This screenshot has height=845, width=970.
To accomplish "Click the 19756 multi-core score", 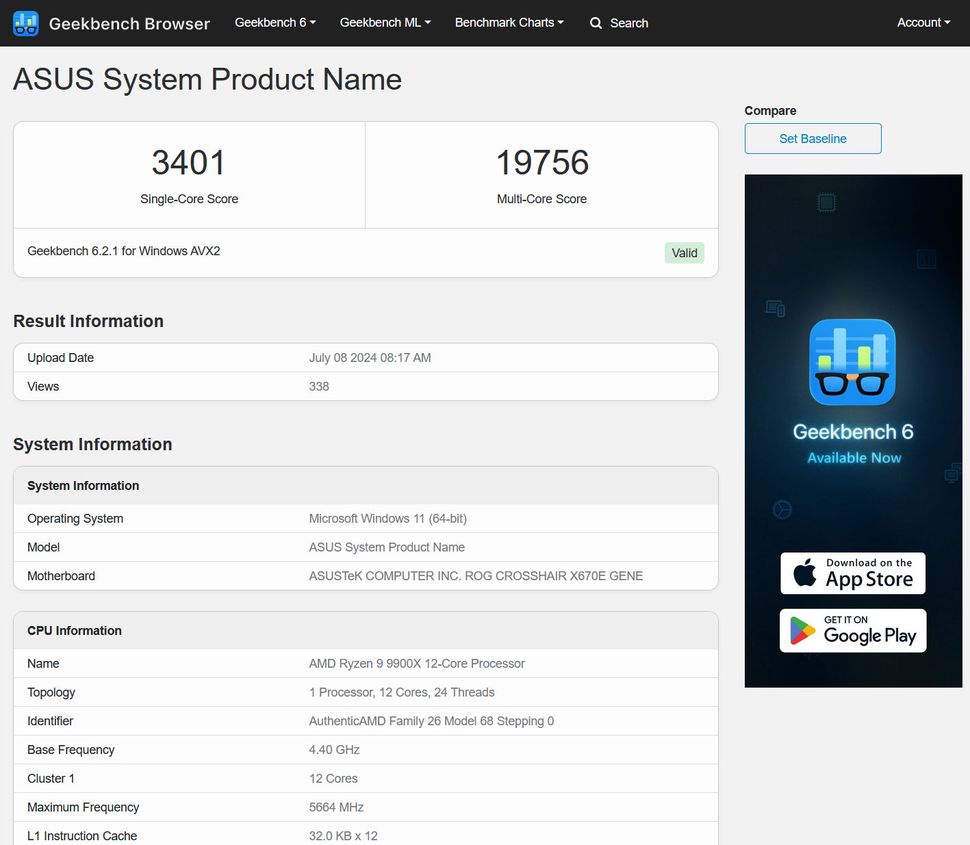I will [x=542, y=162].
